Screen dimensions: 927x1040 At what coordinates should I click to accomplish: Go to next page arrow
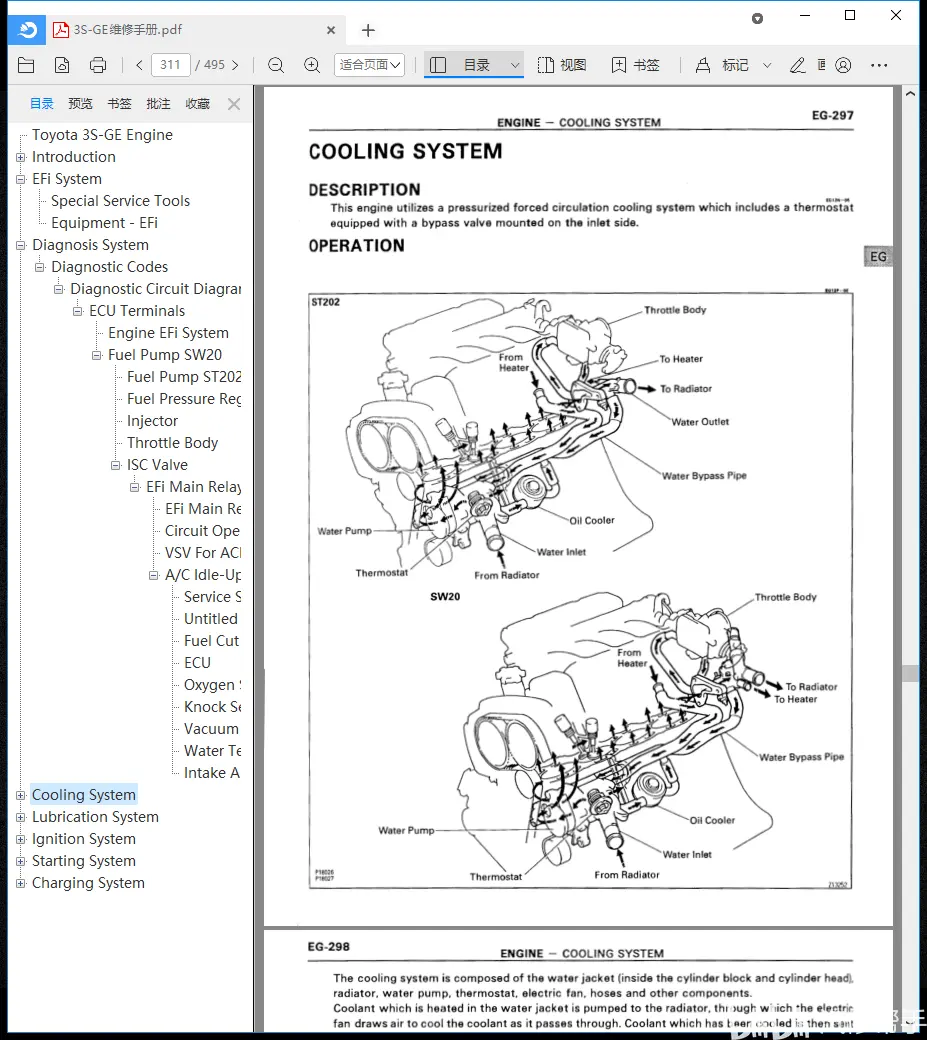point(235,65)
